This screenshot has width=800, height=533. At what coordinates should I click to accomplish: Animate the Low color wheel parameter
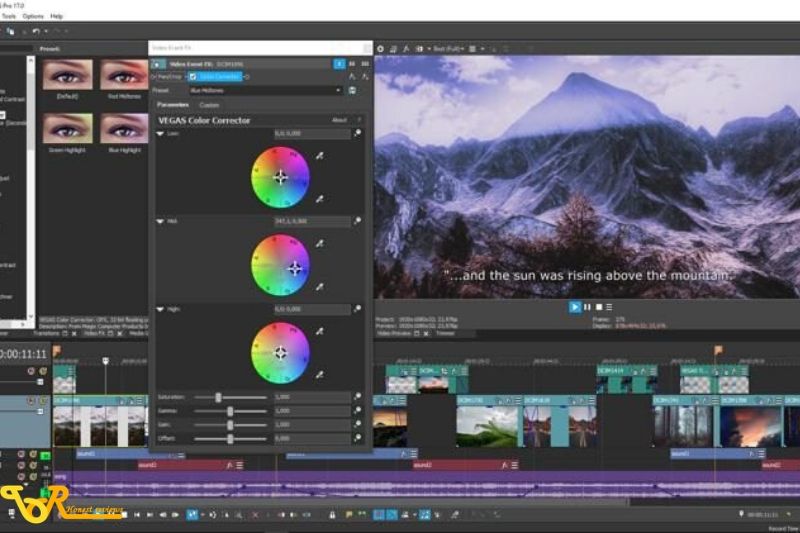pos(358,133)
